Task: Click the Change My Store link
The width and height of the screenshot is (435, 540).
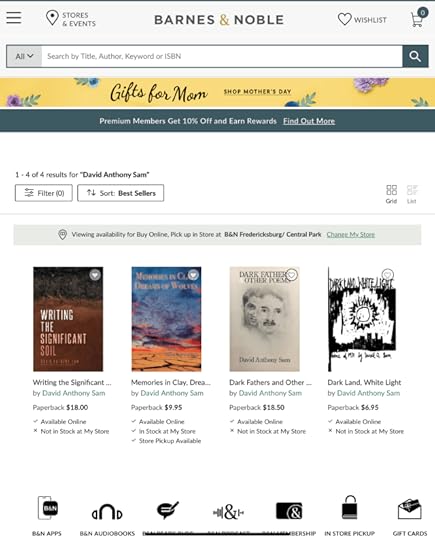Action: pos(351,235)
